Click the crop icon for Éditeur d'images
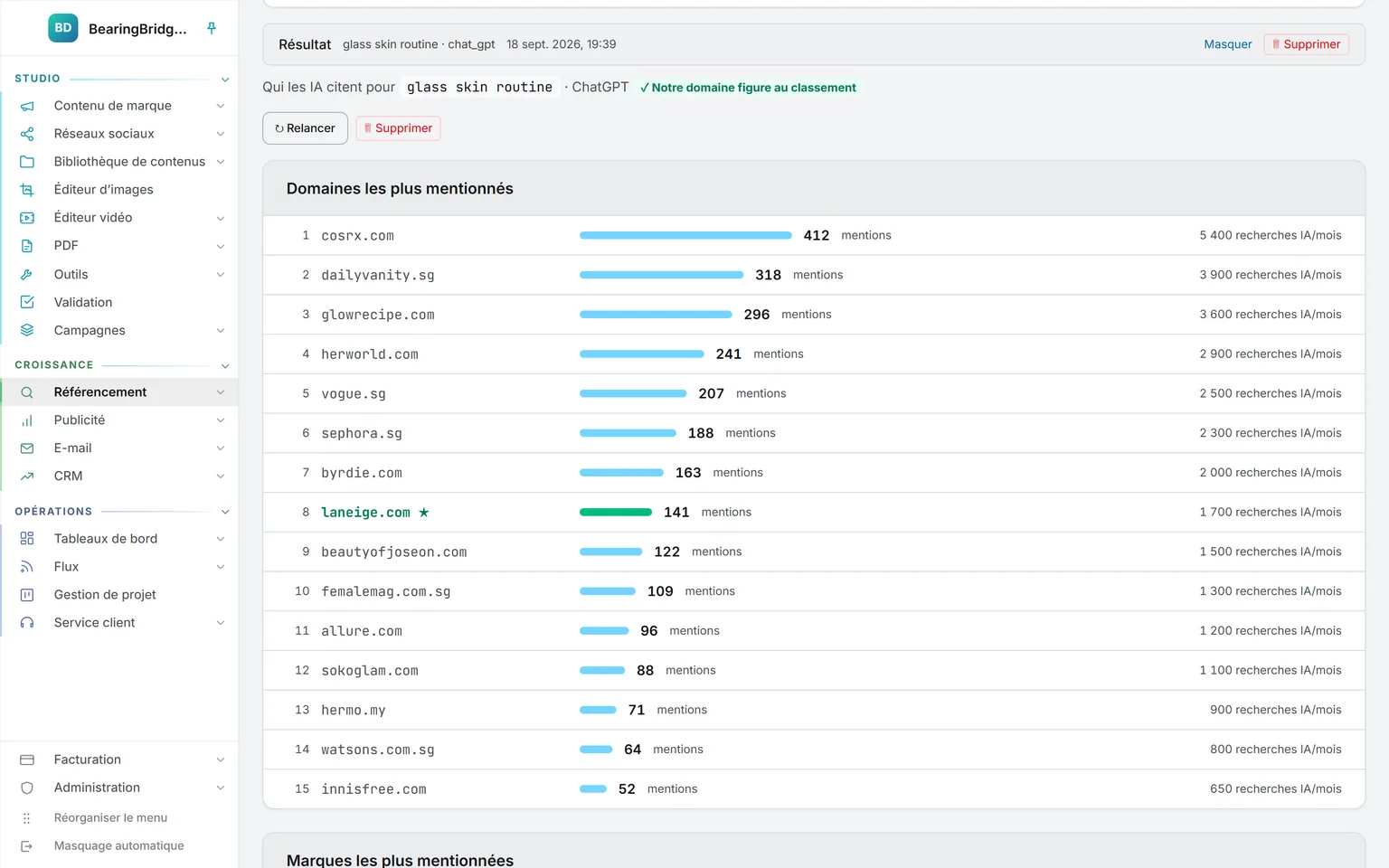Image resolution: width=1389 pixels, height=868 pixels. pos(27,190)
